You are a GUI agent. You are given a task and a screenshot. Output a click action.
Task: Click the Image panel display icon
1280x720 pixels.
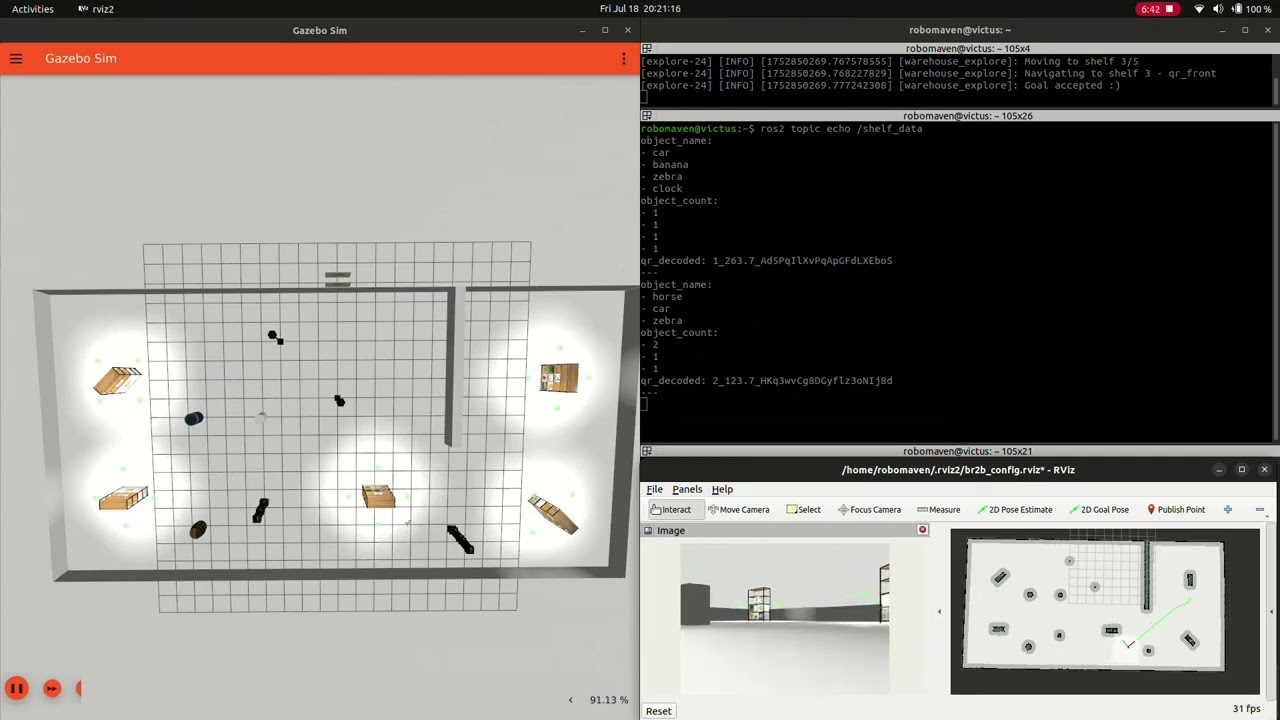click(649, 531)
